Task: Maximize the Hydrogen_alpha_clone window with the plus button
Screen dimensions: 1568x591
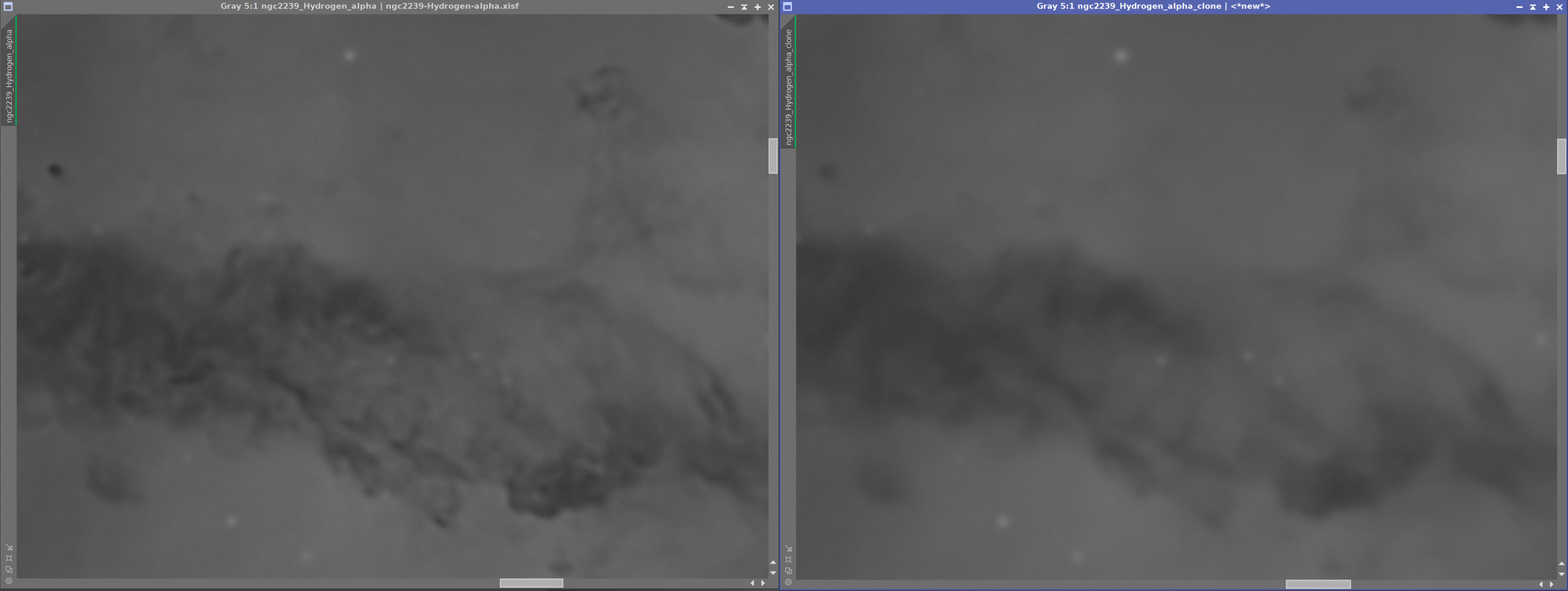Action: (x=1546, y=7)
